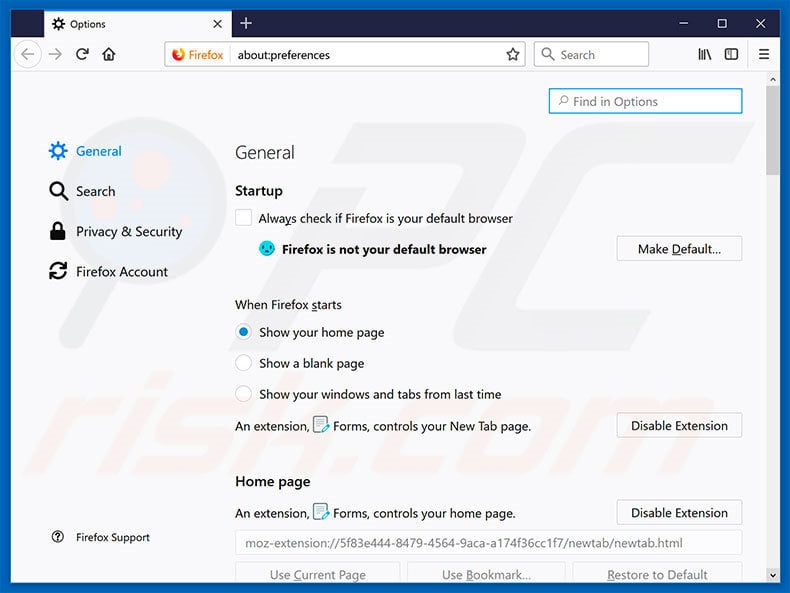Maximize the Firefox window

tap(722, 23)
